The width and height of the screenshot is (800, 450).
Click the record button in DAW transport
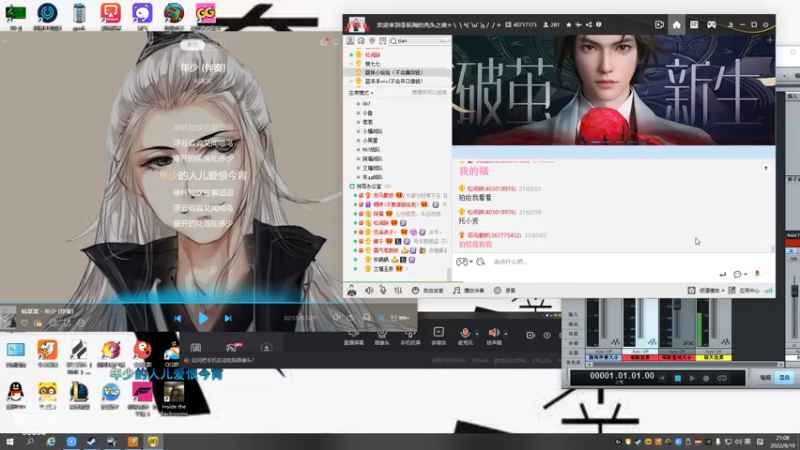706,378
